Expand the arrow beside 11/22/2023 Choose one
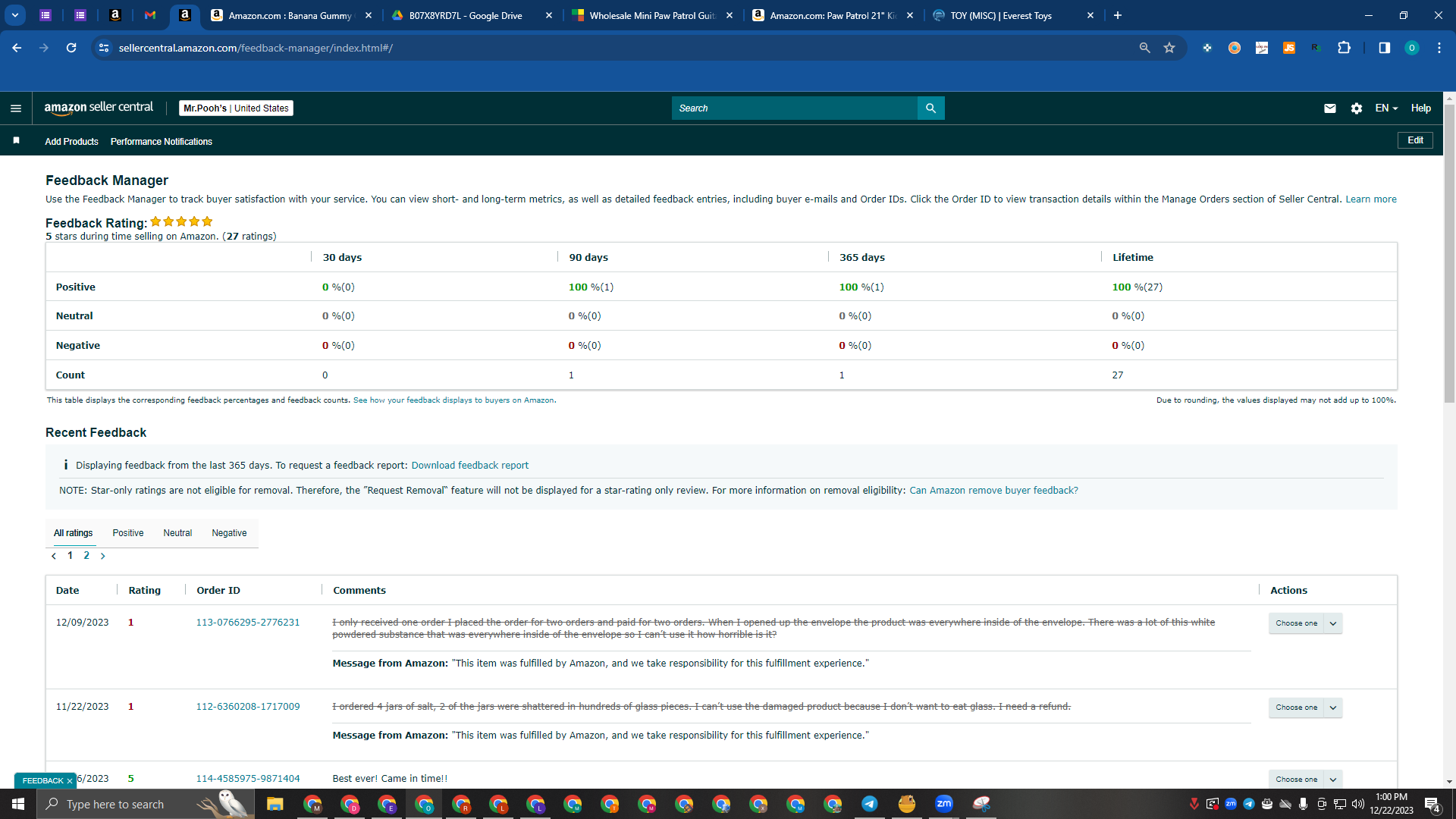 [x=1333, y=708]
